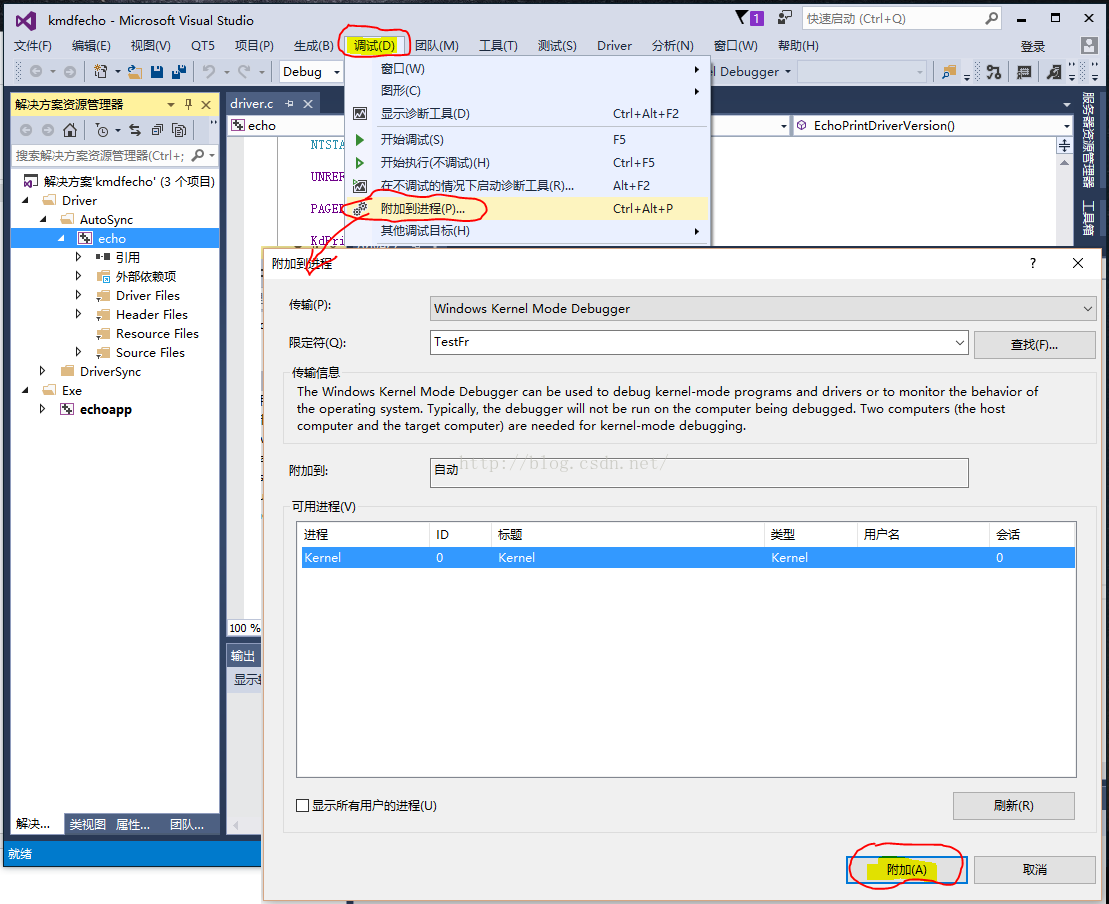Click the Show All Files icon
Viewport: 1109px width, 904px height.
tap(180, 130)
